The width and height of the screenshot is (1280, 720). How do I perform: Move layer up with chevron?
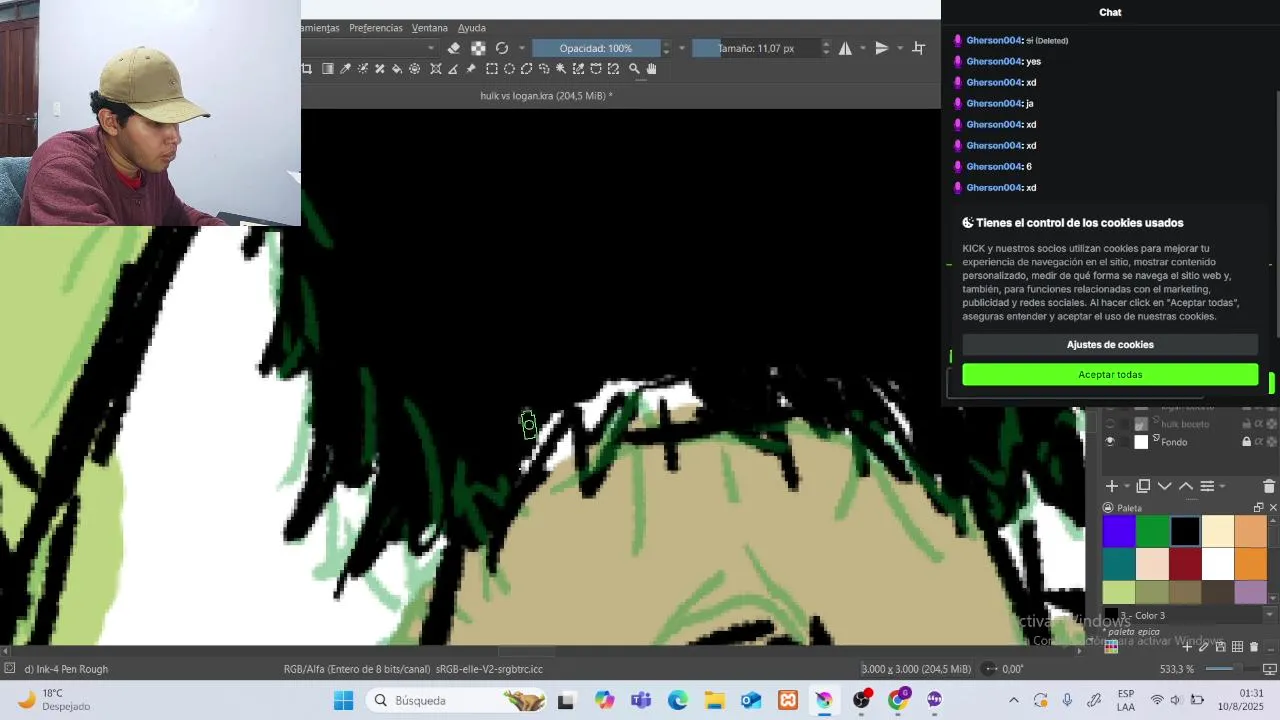1186,486
